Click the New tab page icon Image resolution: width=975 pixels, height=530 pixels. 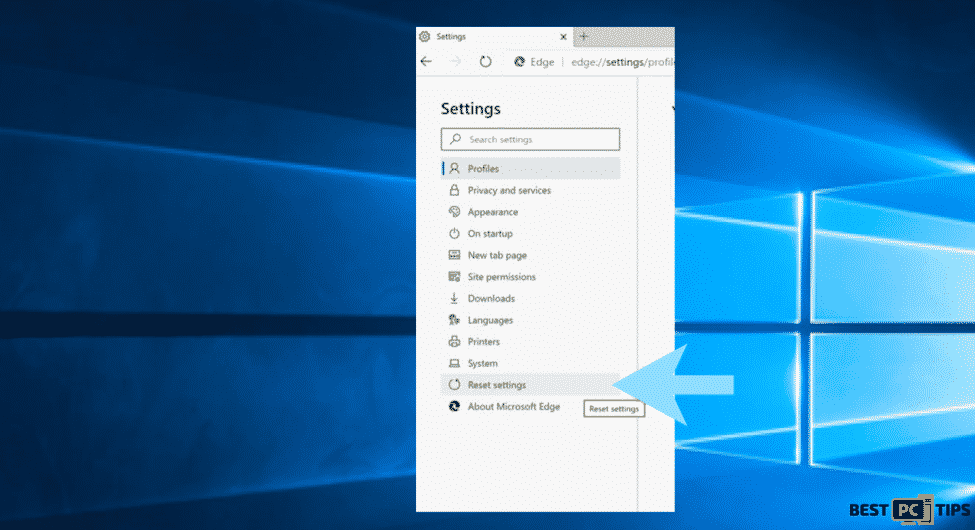pyautogui.click(x=455, y=255)
